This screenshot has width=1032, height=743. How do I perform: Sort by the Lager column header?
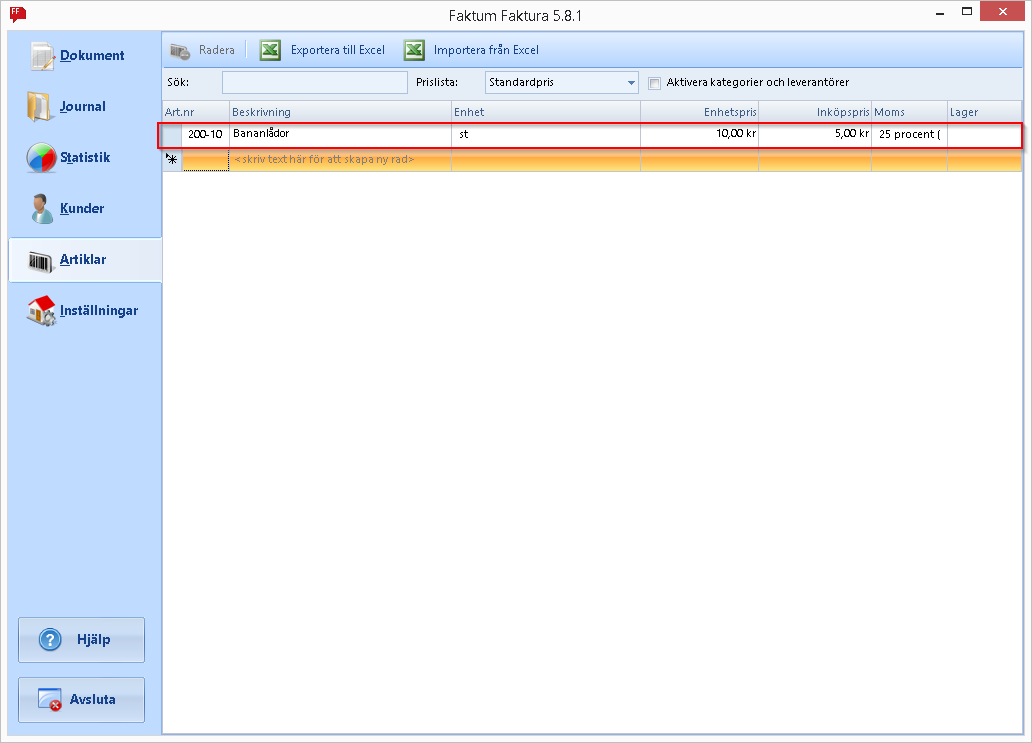coord(985,112)
